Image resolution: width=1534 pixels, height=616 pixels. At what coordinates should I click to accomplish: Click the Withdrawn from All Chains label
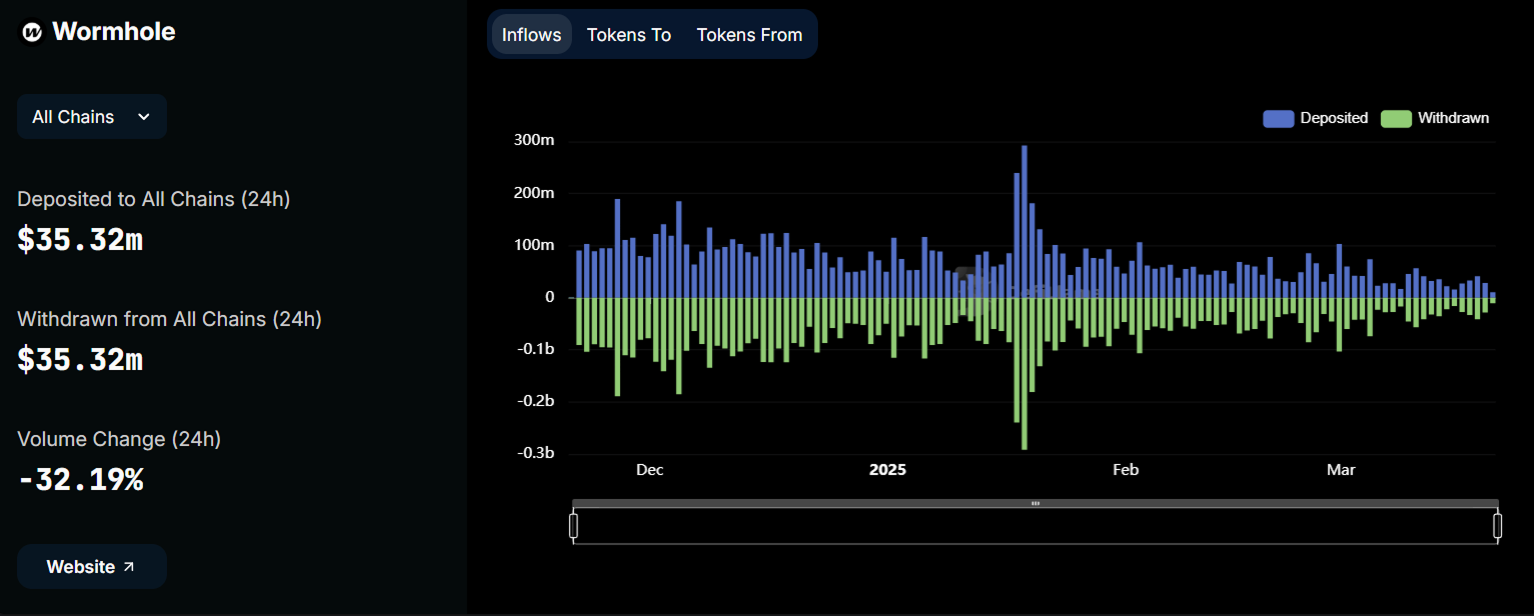(170, 319)
